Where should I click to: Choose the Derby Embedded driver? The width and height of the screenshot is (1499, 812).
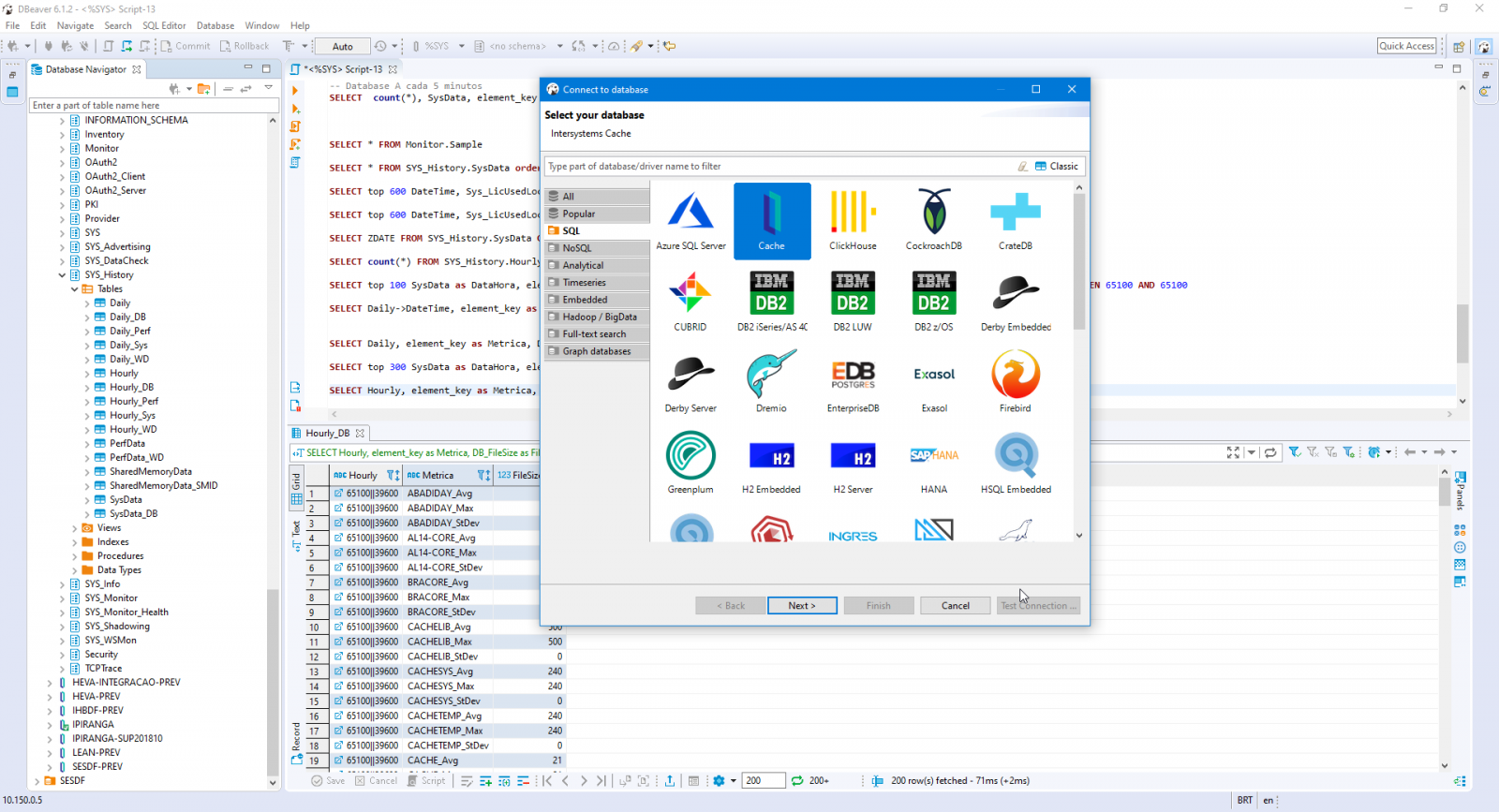point(1016,302)
